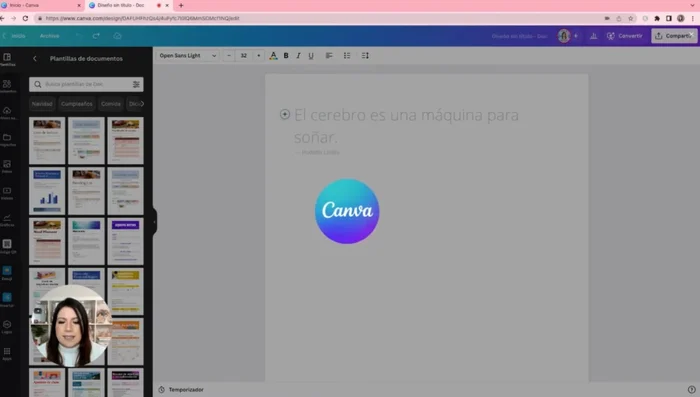Show more category chips with arrow
Viewport: 700px width, 397px height.
pos(142,104)
